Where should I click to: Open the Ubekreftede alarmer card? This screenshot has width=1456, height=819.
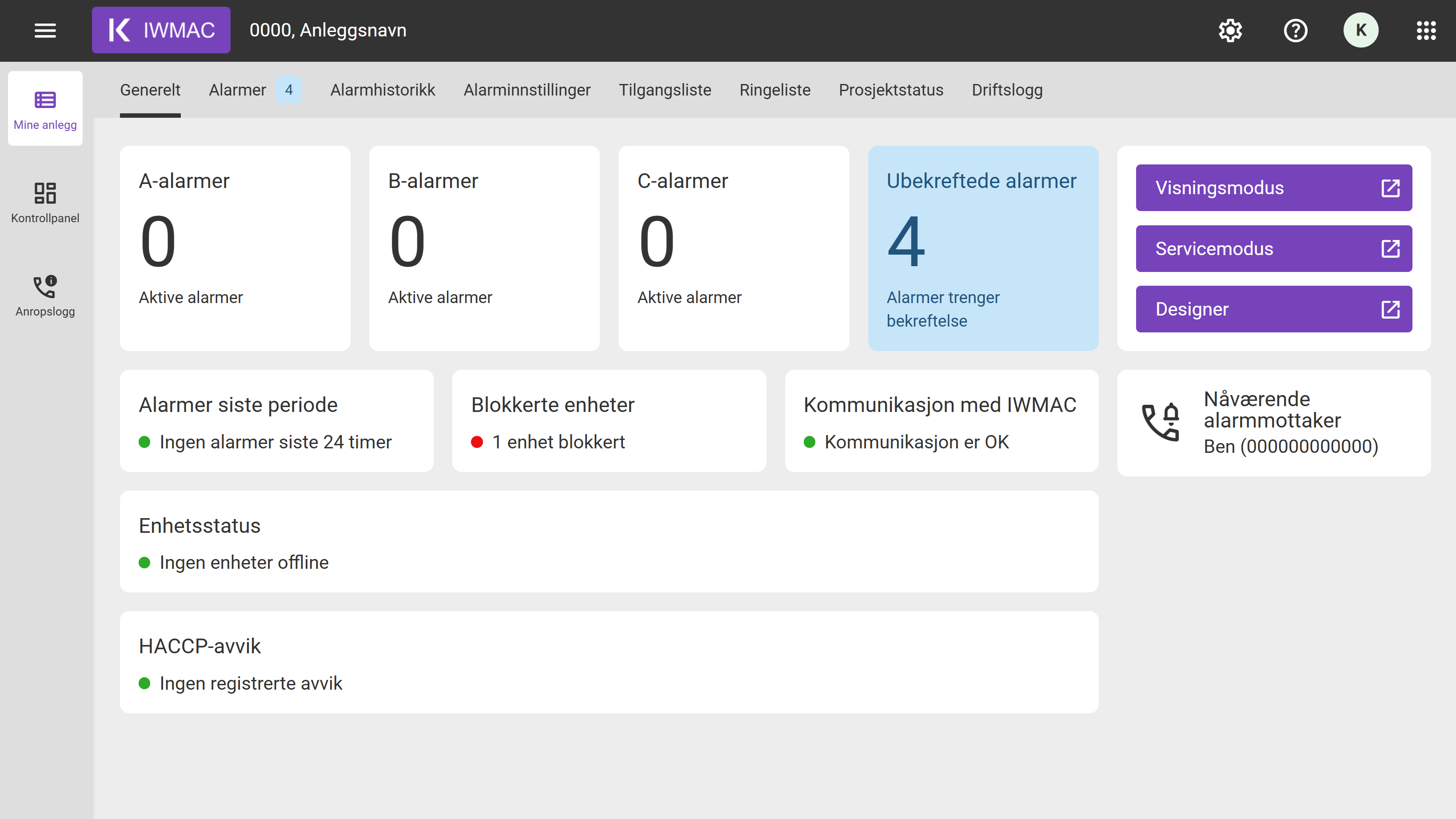pos(984,248)
